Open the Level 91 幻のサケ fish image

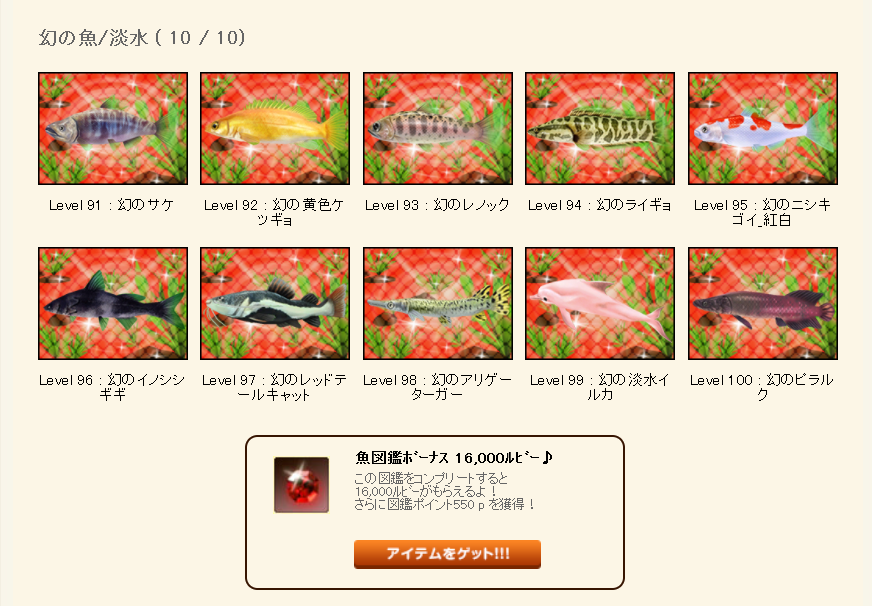click(x=113, y=128)
